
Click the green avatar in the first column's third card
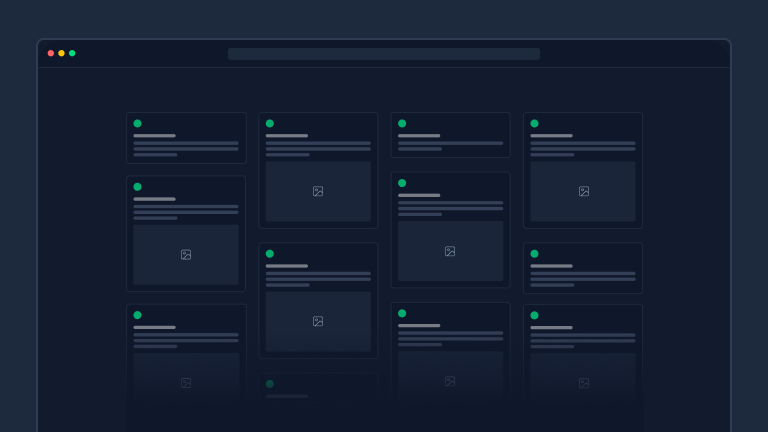(x=137, y=315)
